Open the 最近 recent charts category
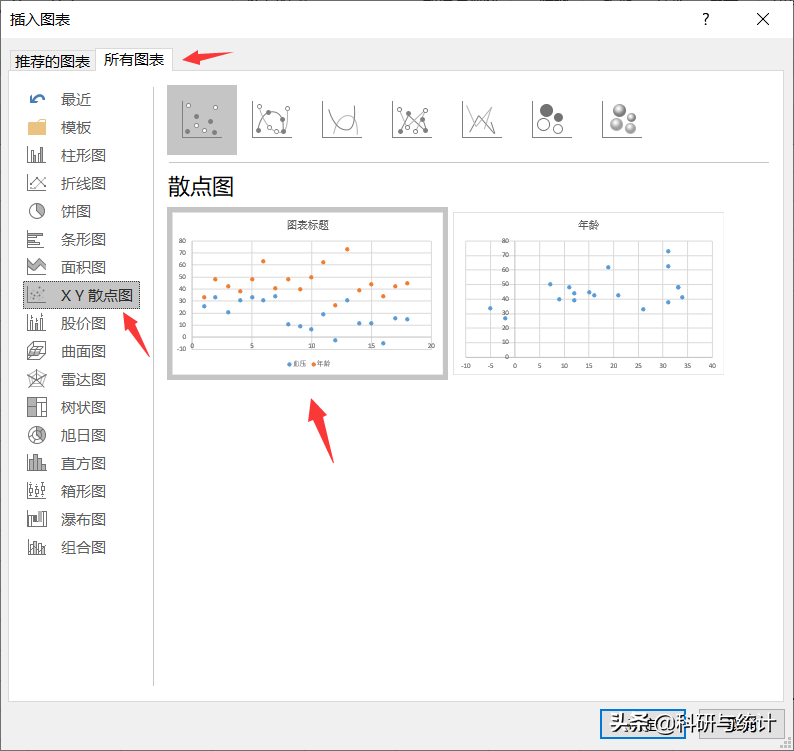This screenshot has width=794, height=751. (x=82, y=99)
